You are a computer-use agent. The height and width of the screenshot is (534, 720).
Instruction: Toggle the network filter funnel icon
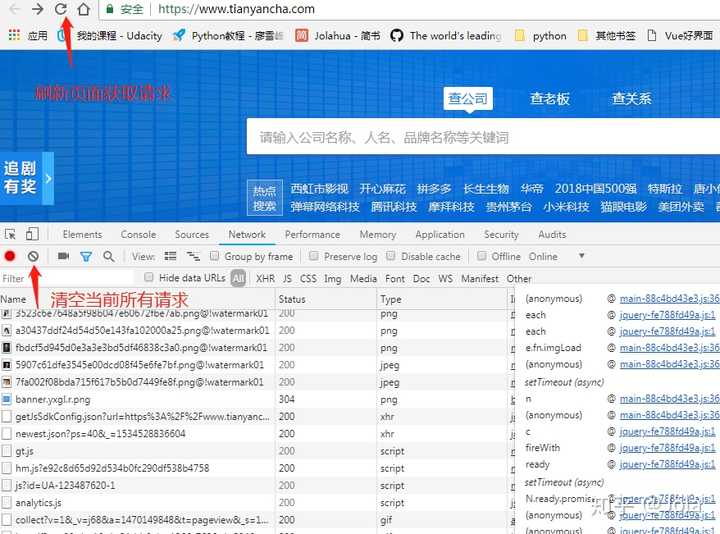pyautogui.click(x=86, y=257)
